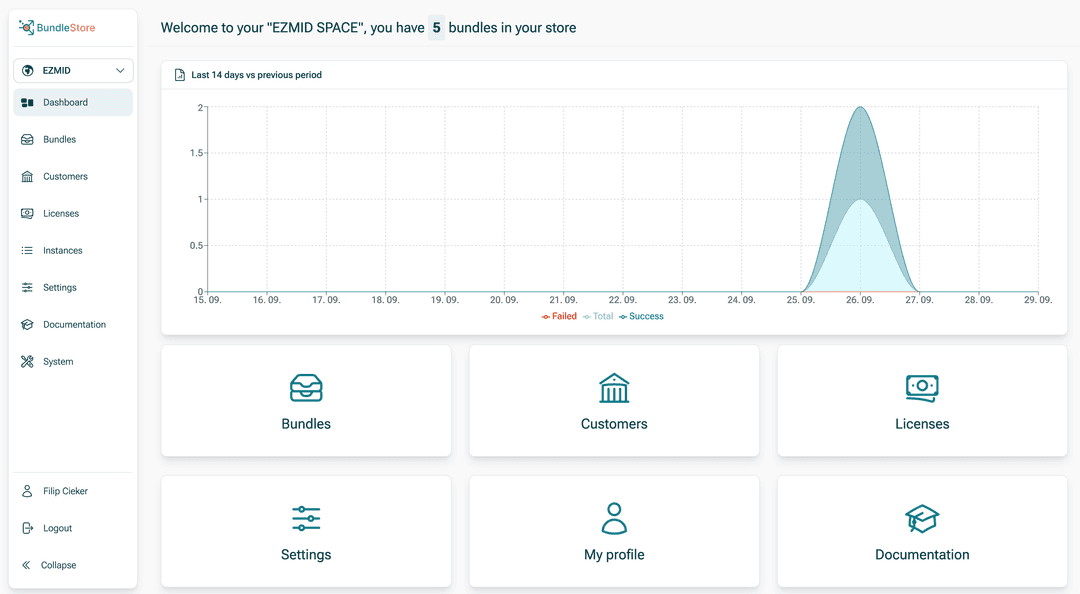
Task: Click the chart peak at 26. 09.
Action: [860, 107]
